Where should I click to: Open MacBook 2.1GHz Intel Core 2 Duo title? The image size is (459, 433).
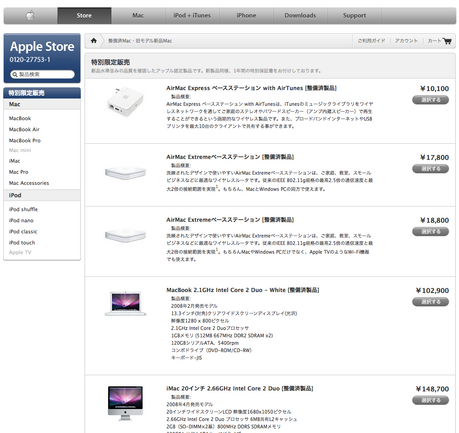click(x=243, y=290)
